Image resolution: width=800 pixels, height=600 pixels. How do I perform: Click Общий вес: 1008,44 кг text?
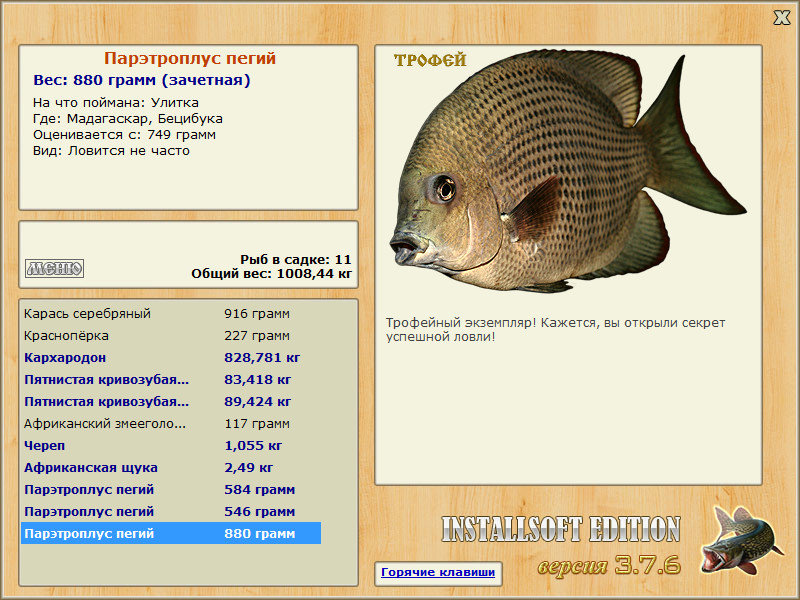[x=271, y=273]
